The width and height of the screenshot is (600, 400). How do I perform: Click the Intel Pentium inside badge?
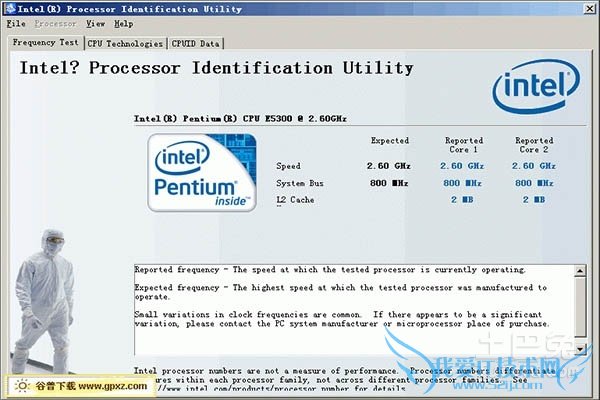tap(202, 173)
